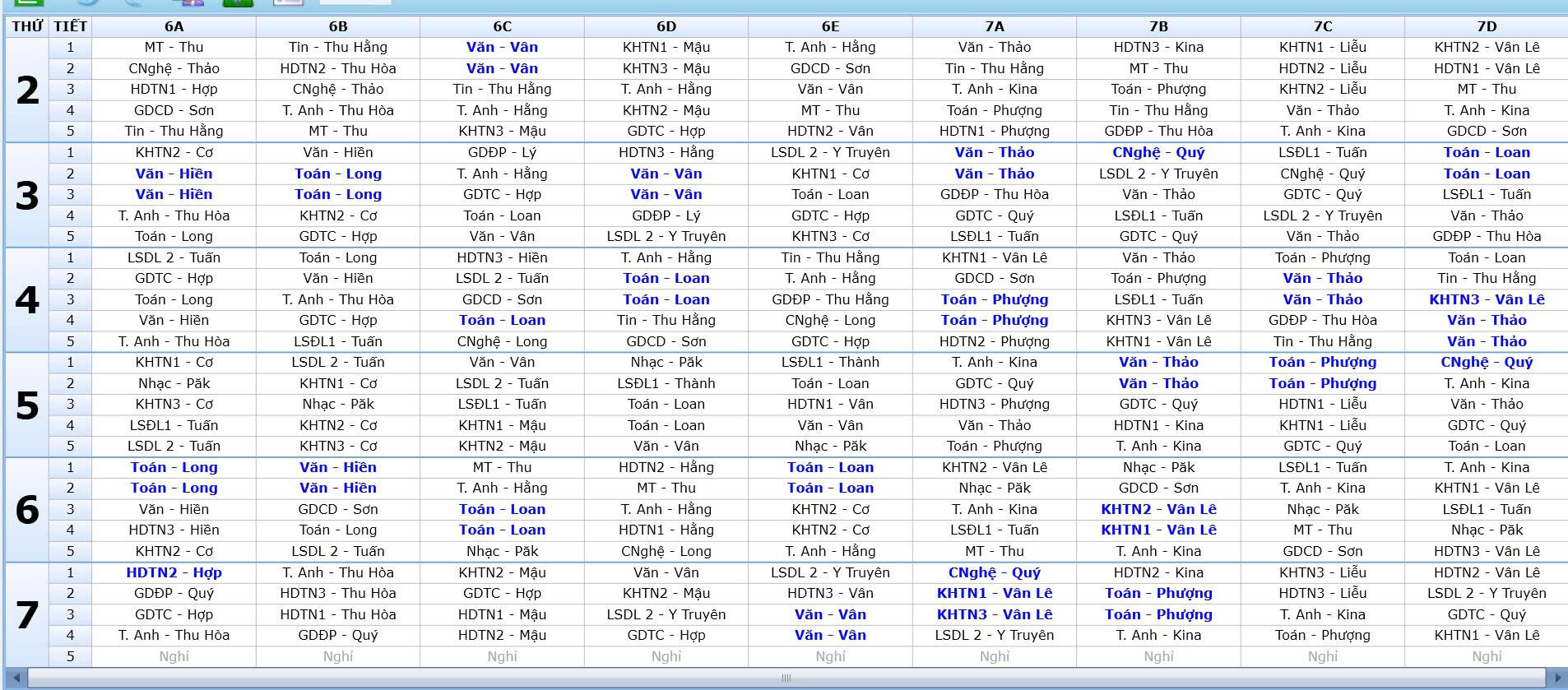Click the horizontal scrollbar thumb grip
1568x690 pixels.
786,678
